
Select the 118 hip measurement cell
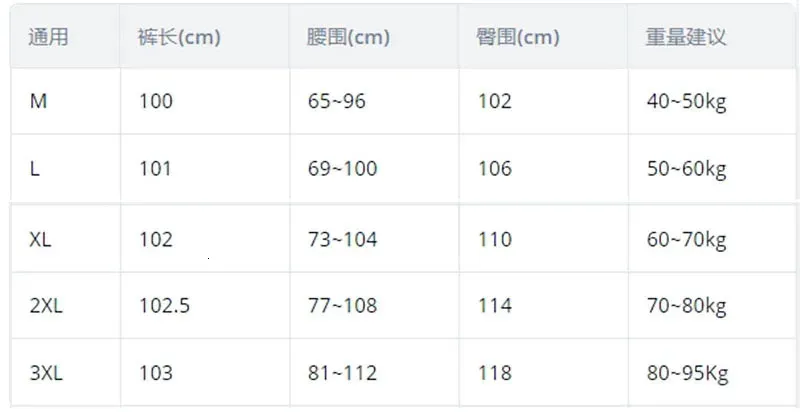click(494, 373)
